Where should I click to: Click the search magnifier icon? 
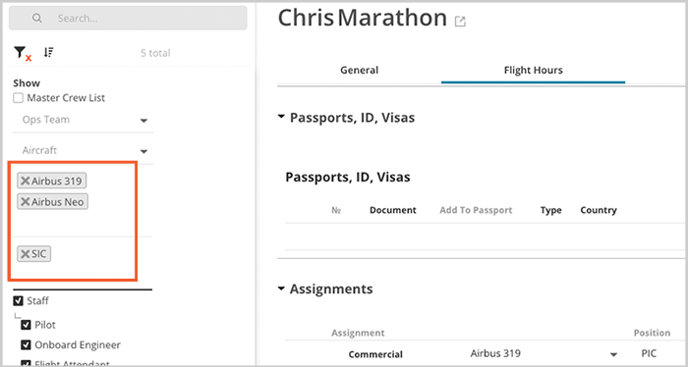[x=37, y=18]
